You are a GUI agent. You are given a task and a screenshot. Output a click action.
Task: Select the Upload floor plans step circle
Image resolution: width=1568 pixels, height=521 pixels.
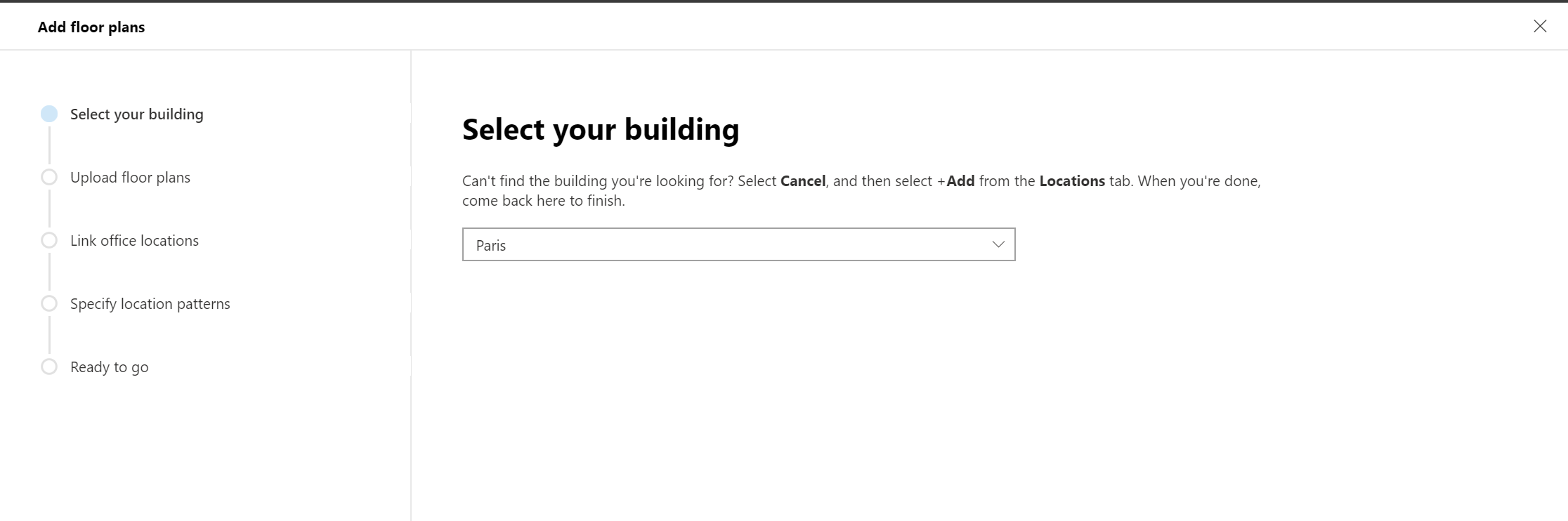pyautogui.click(x=49, y=177)
